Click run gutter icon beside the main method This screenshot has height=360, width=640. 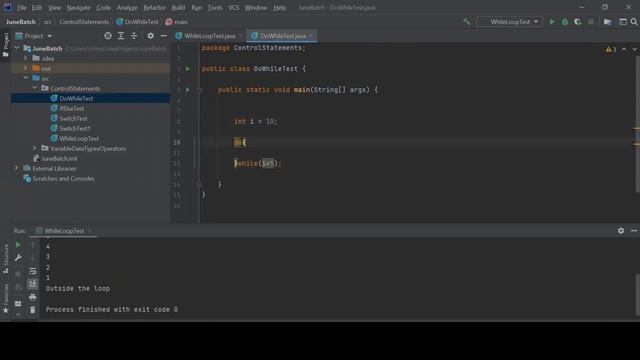pos(188,89)
